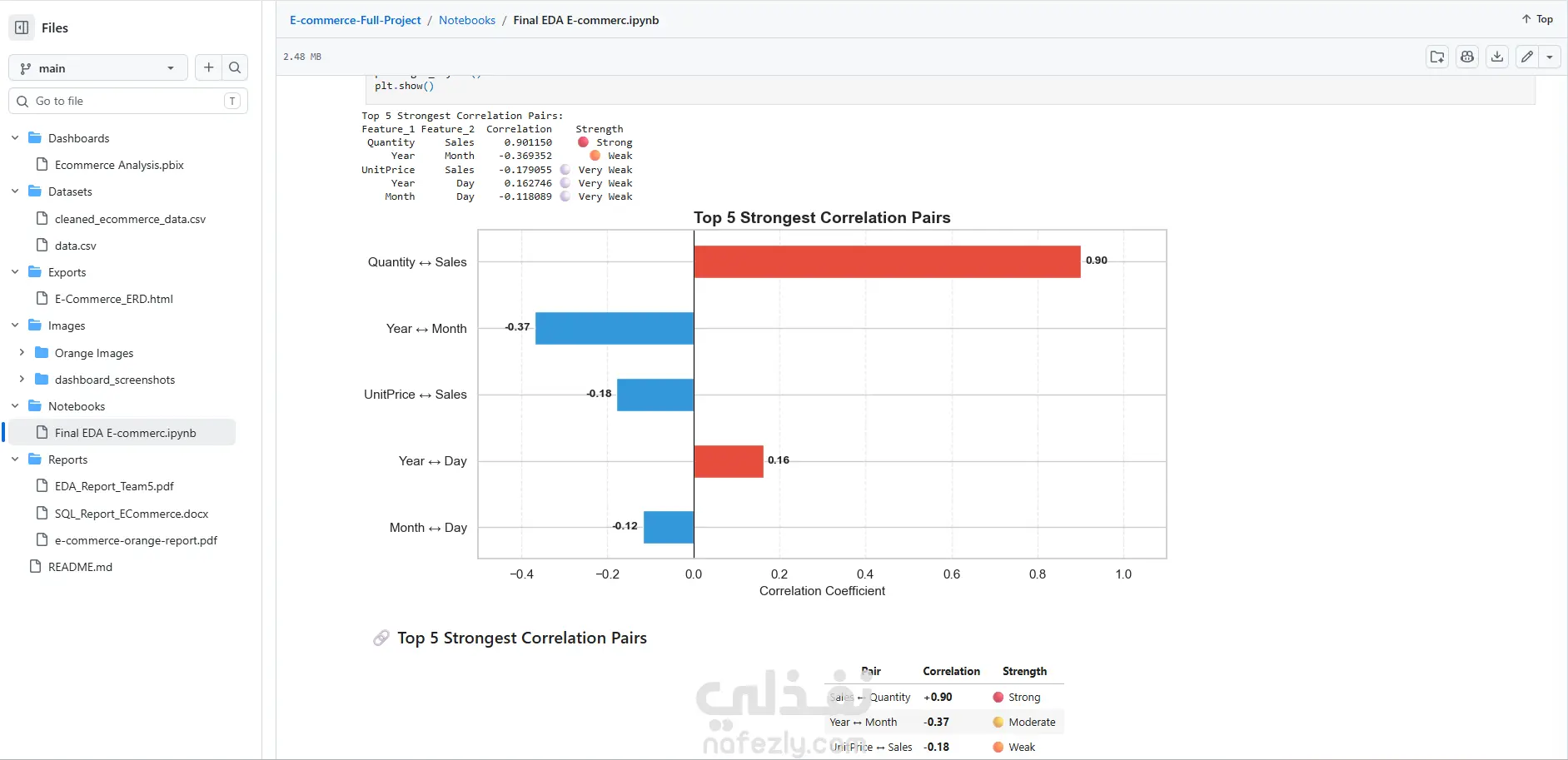The width and height of the screenshot is (1568, 760).
Task: Collapse the Dashboards folder chevron
Action: pyautogui.click(x=15, y=138)
